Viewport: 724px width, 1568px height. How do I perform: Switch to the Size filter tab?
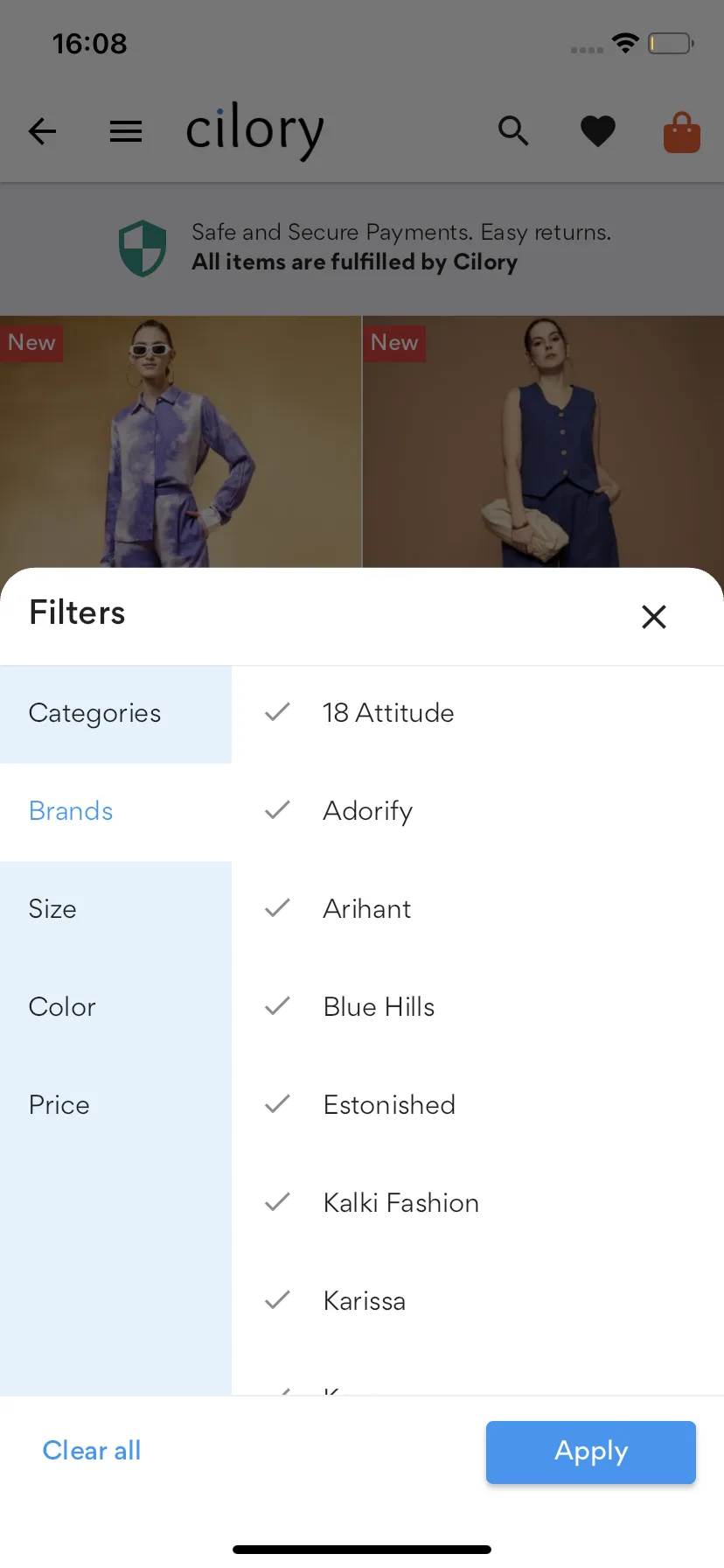(52, 909)
